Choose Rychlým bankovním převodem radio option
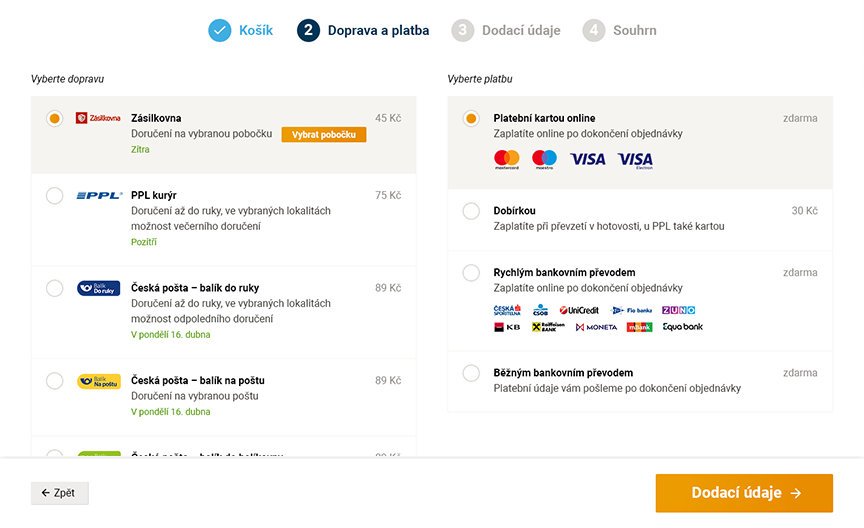The height and width of the screenshot is (528, 864). pyautogui.click(x=471, y=272)
